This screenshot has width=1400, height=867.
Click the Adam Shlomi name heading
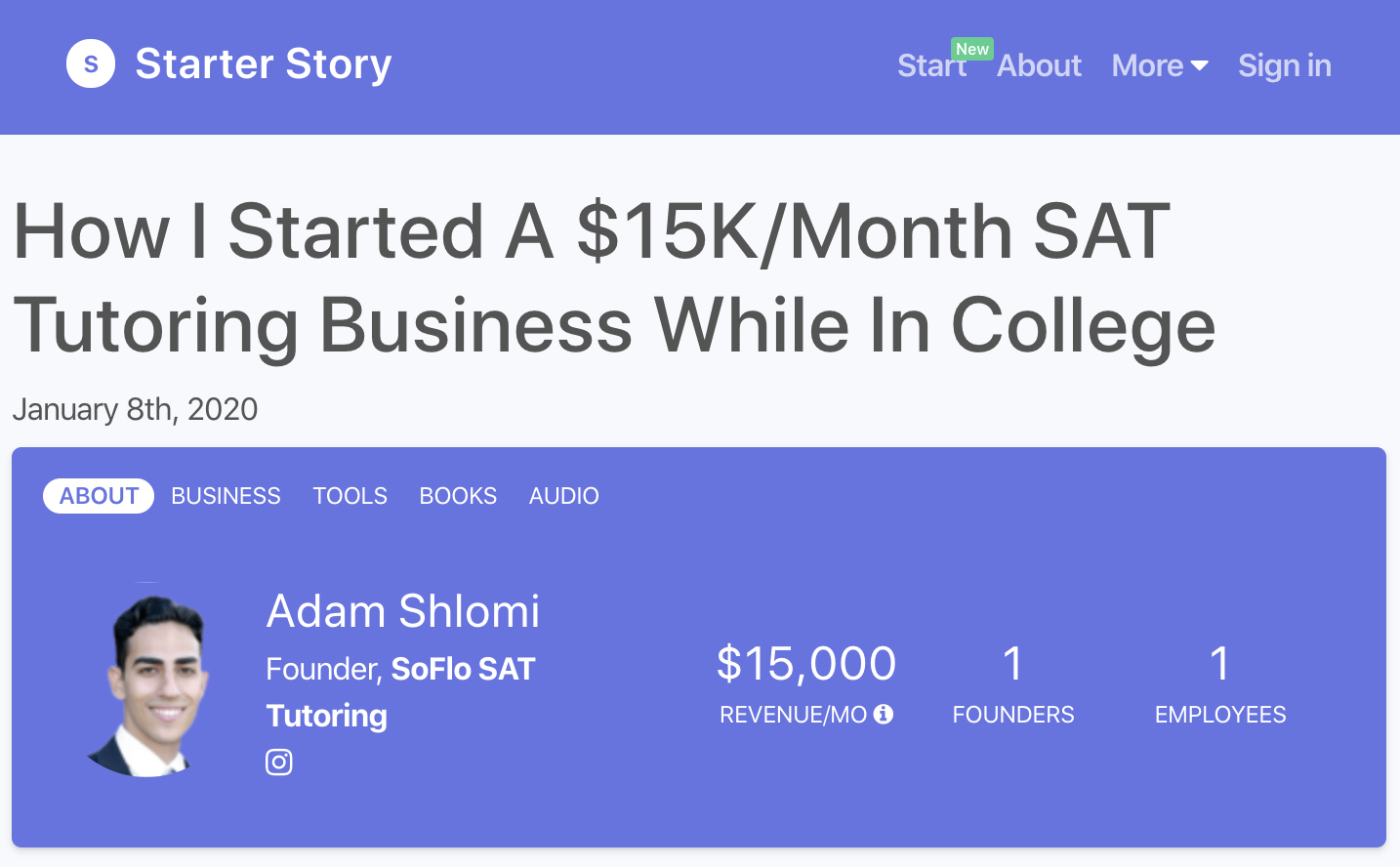[x=402, y=612]
